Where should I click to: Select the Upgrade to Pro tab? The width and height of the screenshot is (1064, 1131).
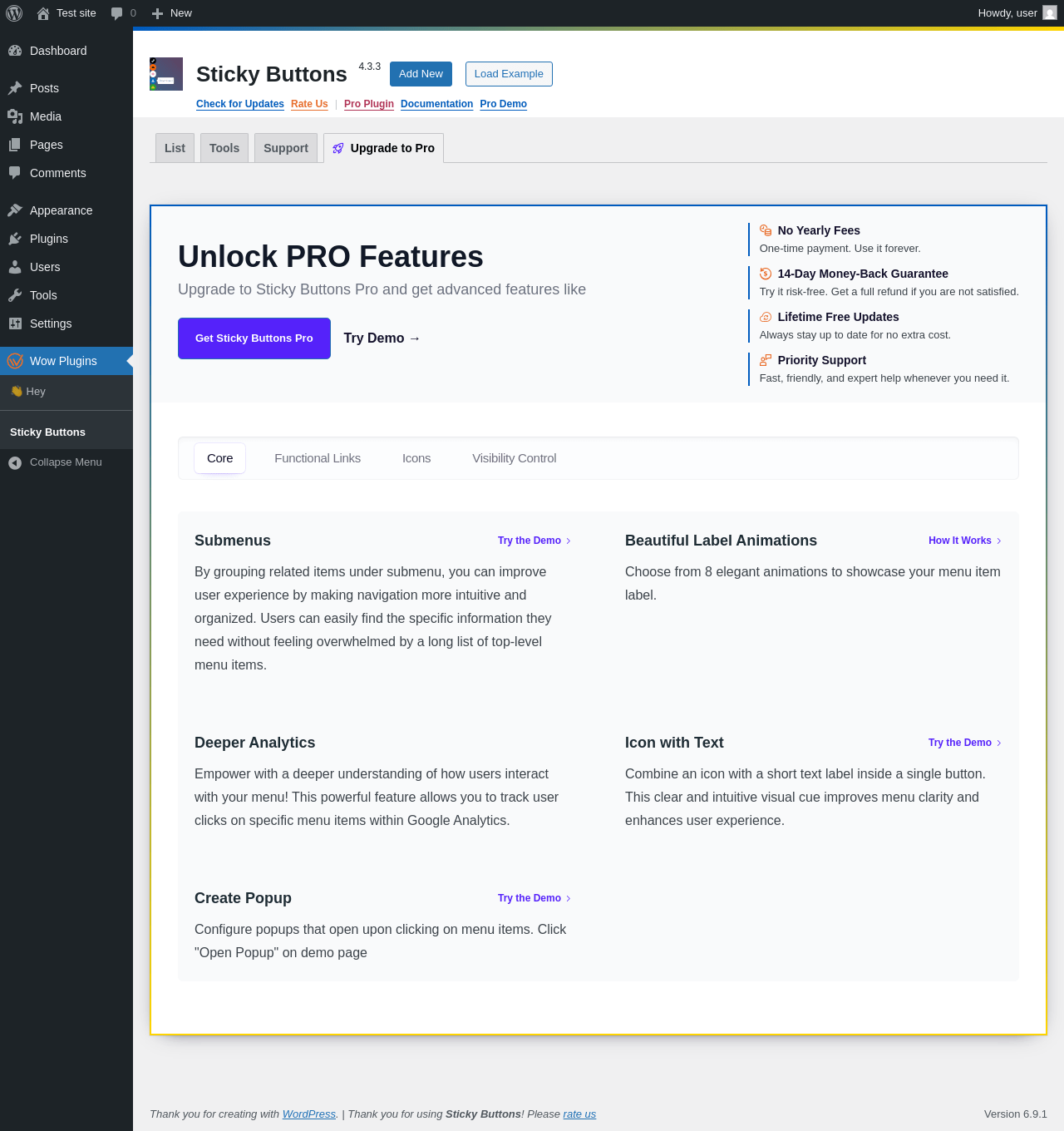point(383,148)
